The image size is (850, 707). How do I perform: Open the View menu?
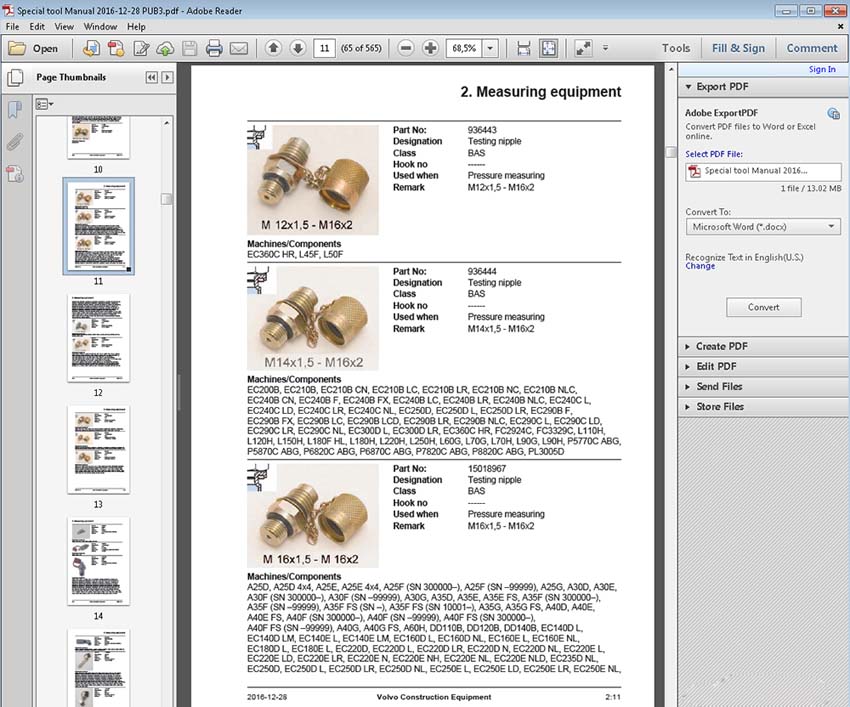[64, 27]
